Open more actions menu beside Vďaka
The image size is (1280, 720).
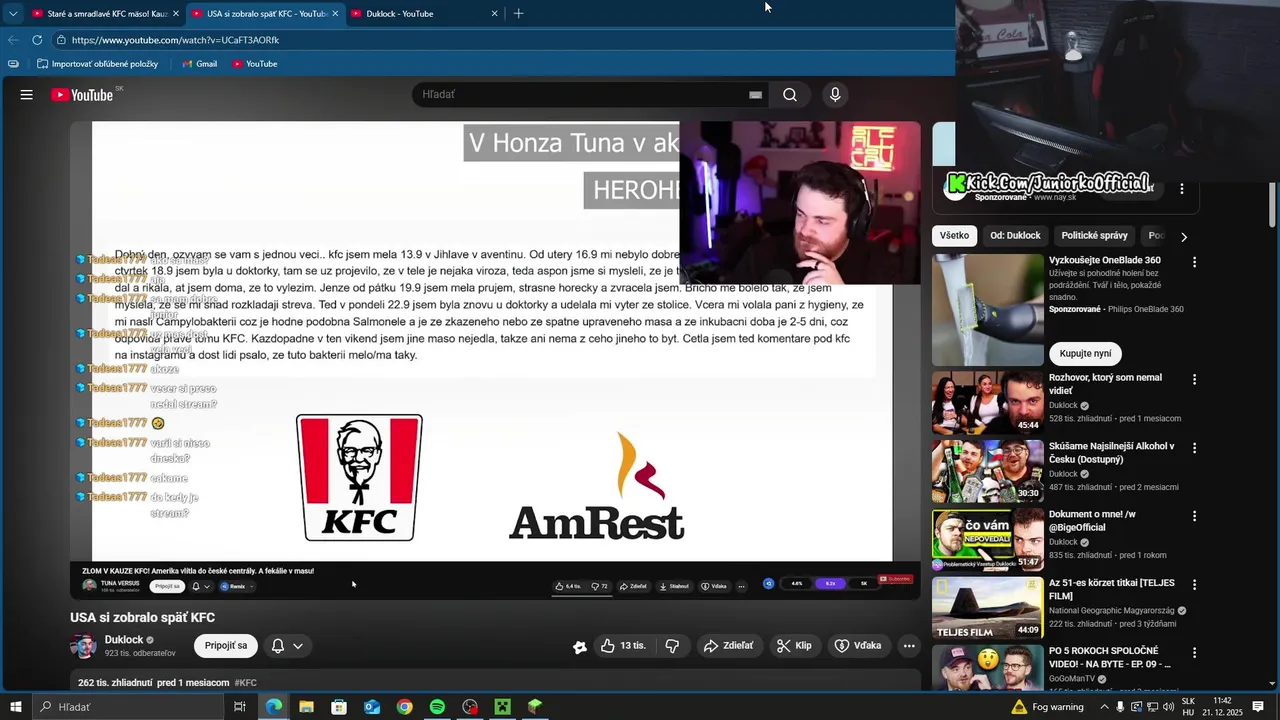(909, 646)
